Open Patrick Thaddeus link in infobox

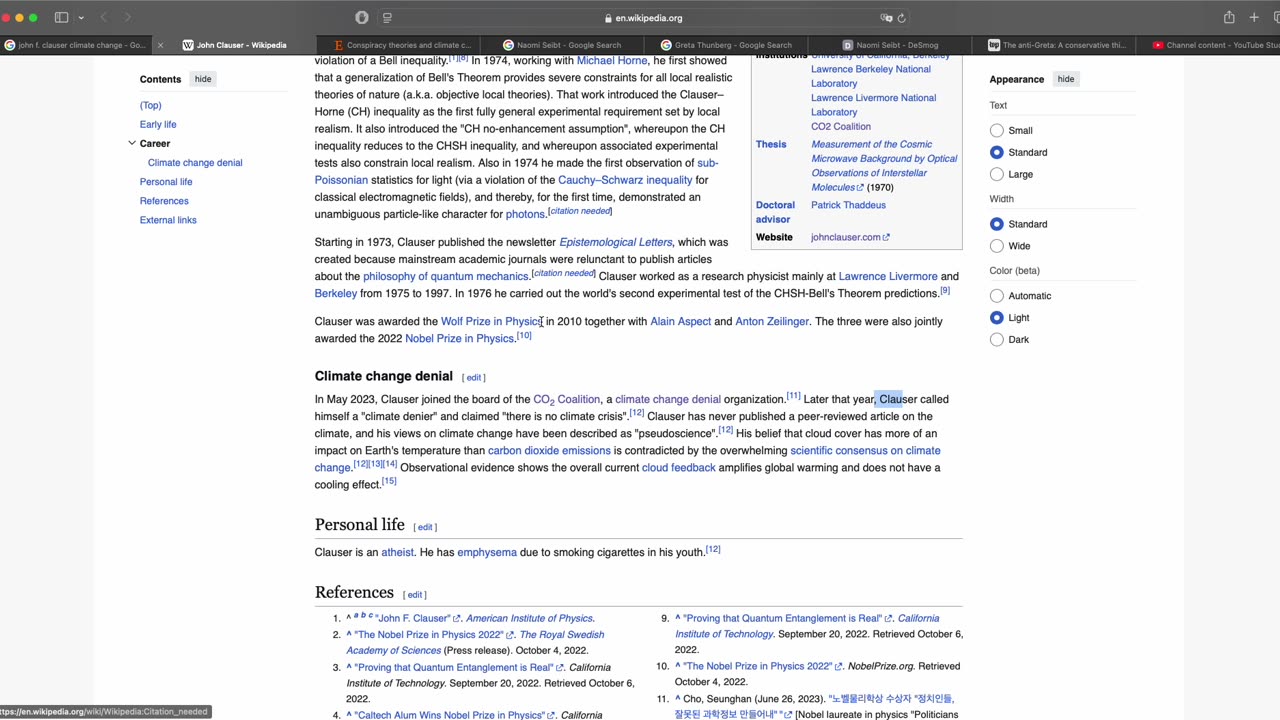pyautogui.click(x=848, y=205)
